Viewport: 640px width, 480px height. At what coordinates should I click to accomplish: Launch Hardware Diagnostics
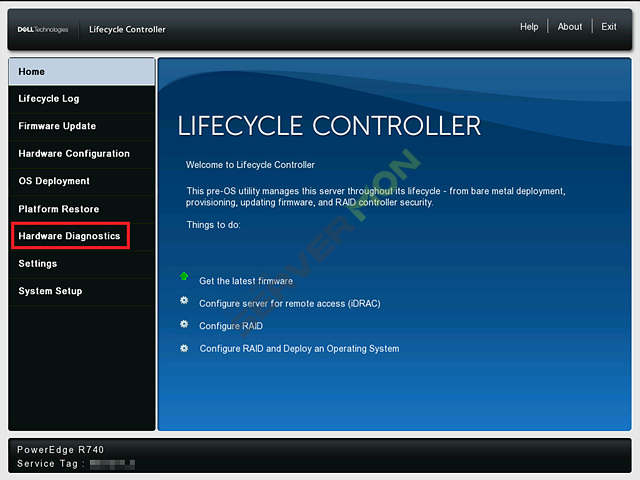(82, 236)
